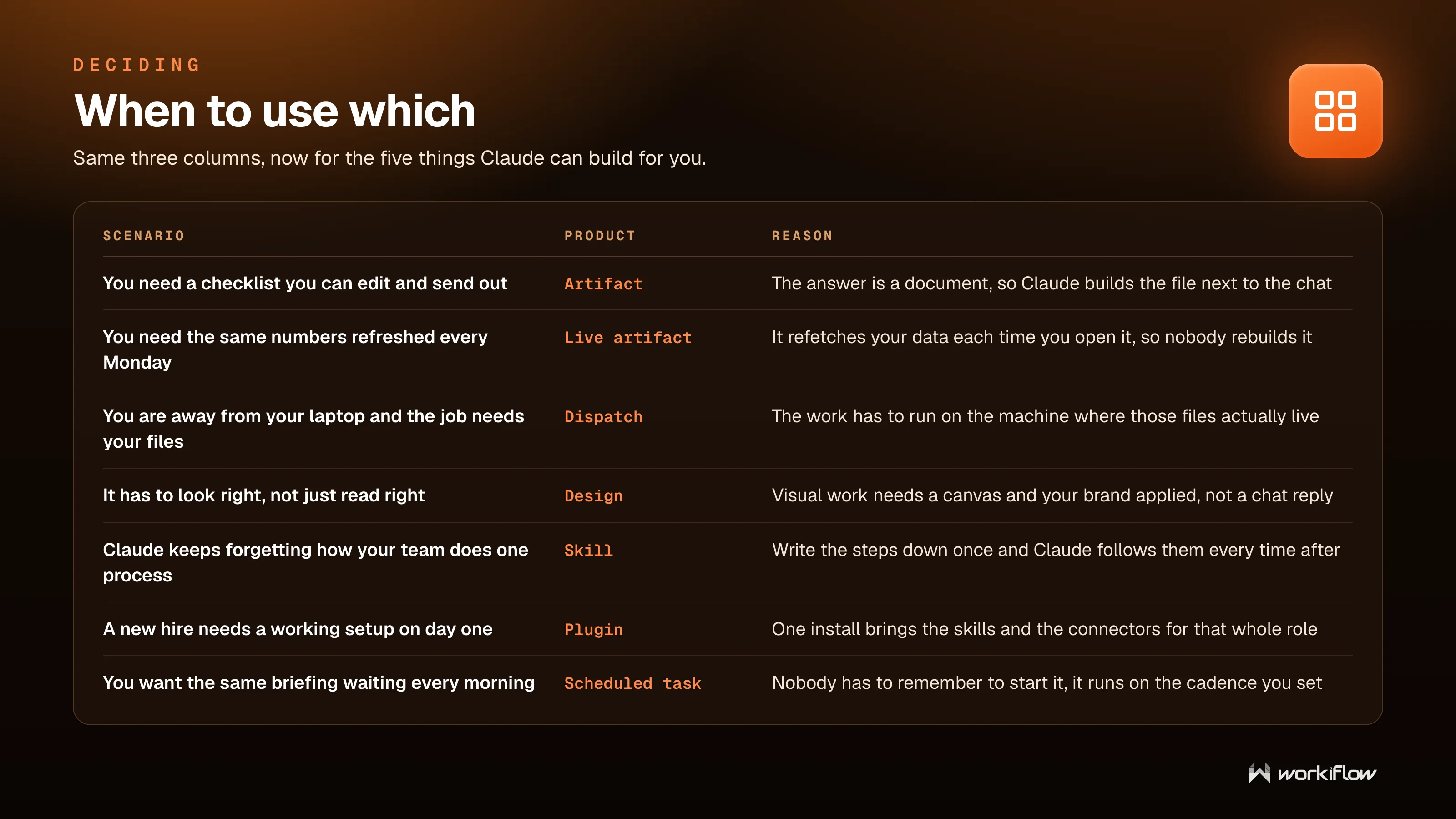Select the Artifact product label
This screenshot has height=819, width=1456.
pyautogui.click(x=603, y=284)
